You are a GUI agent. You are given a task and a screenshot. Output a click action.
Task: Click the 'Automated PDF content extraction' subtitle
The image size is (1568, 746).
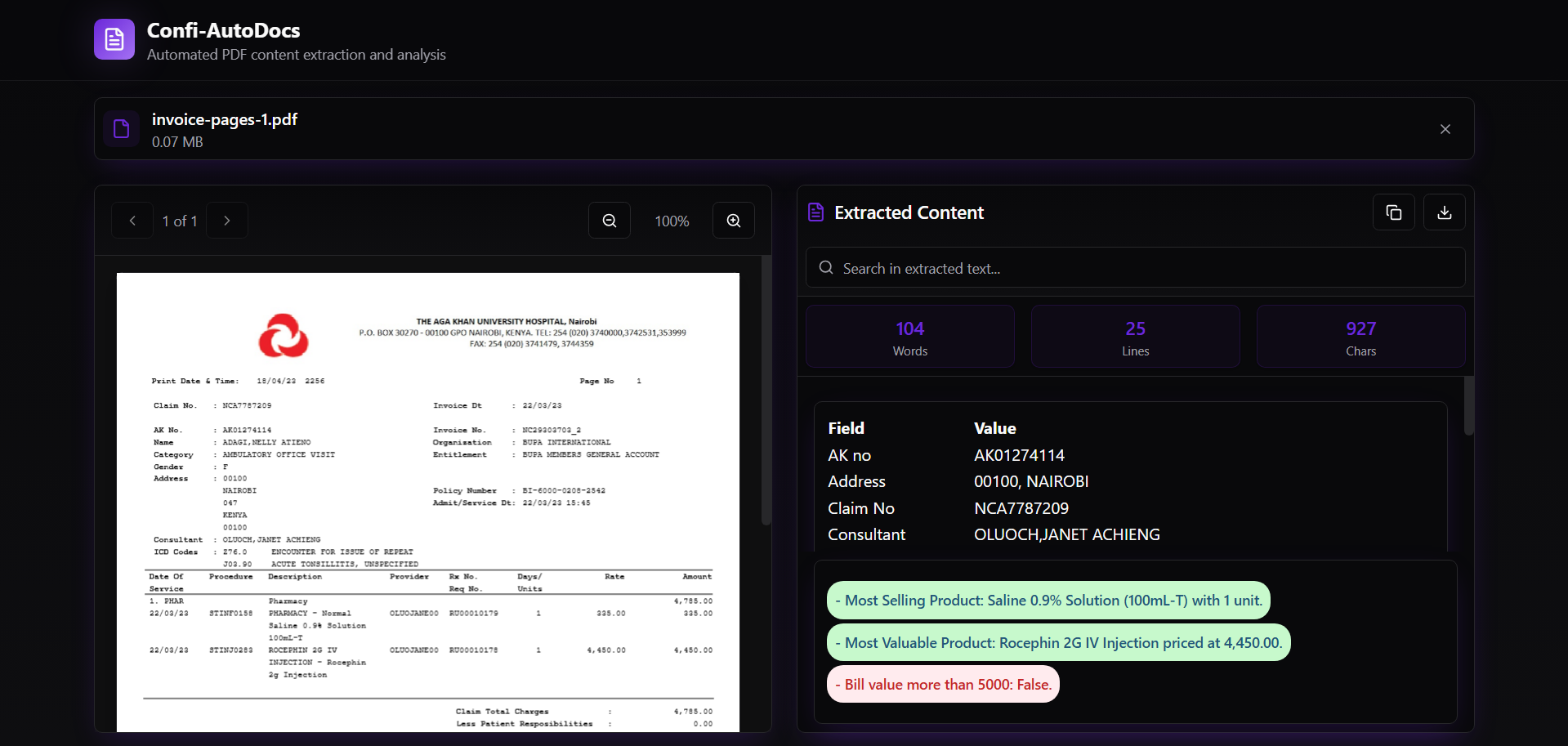click(297, 55)
